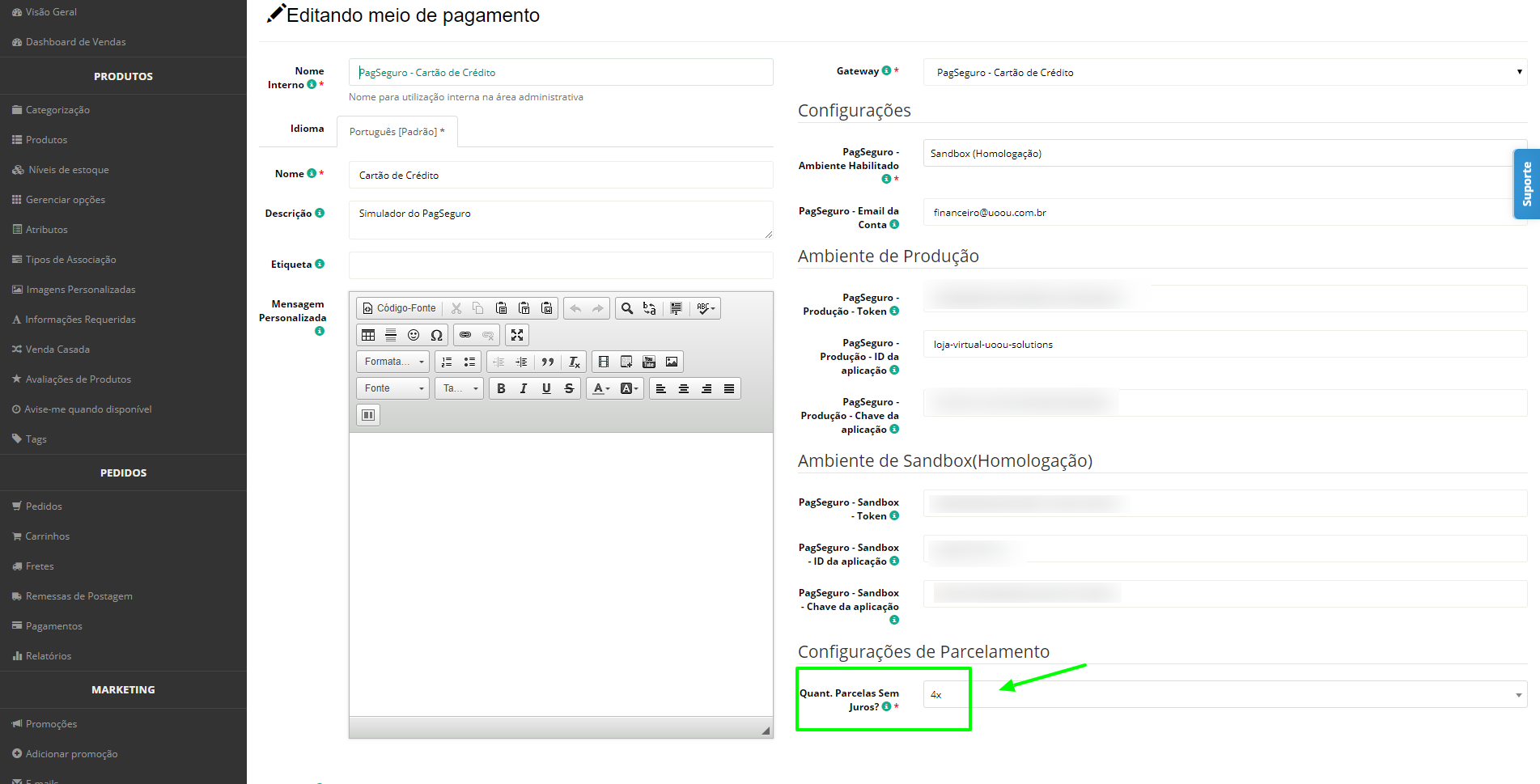
Task: Click Remove Format icon
Action: click(574, 362)
